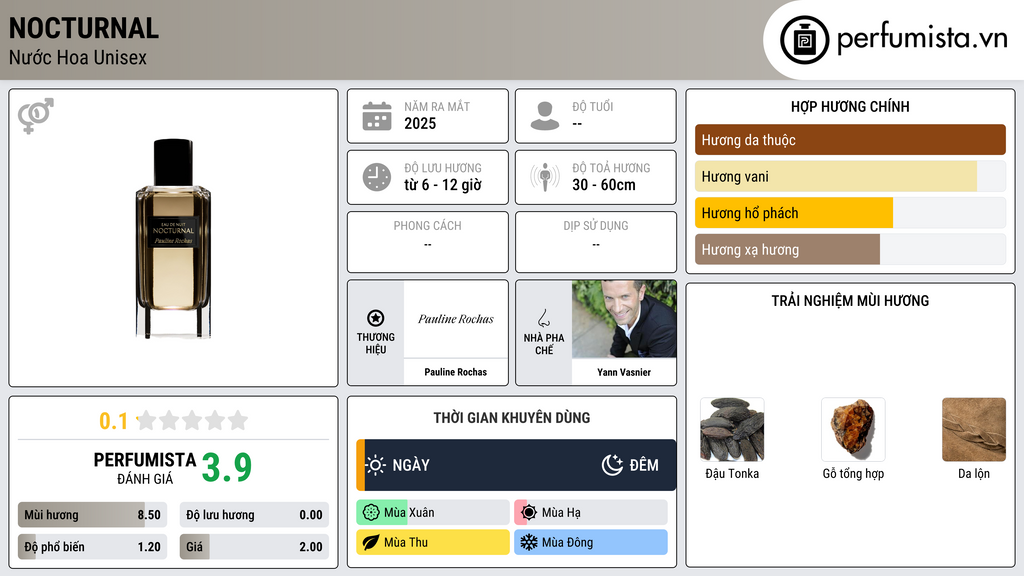The height and width of the screenshot is (576, 1024).
Task: Click the PERFUMISTA ĐÁNH GIÁ label
Action: tap(145, 468)
